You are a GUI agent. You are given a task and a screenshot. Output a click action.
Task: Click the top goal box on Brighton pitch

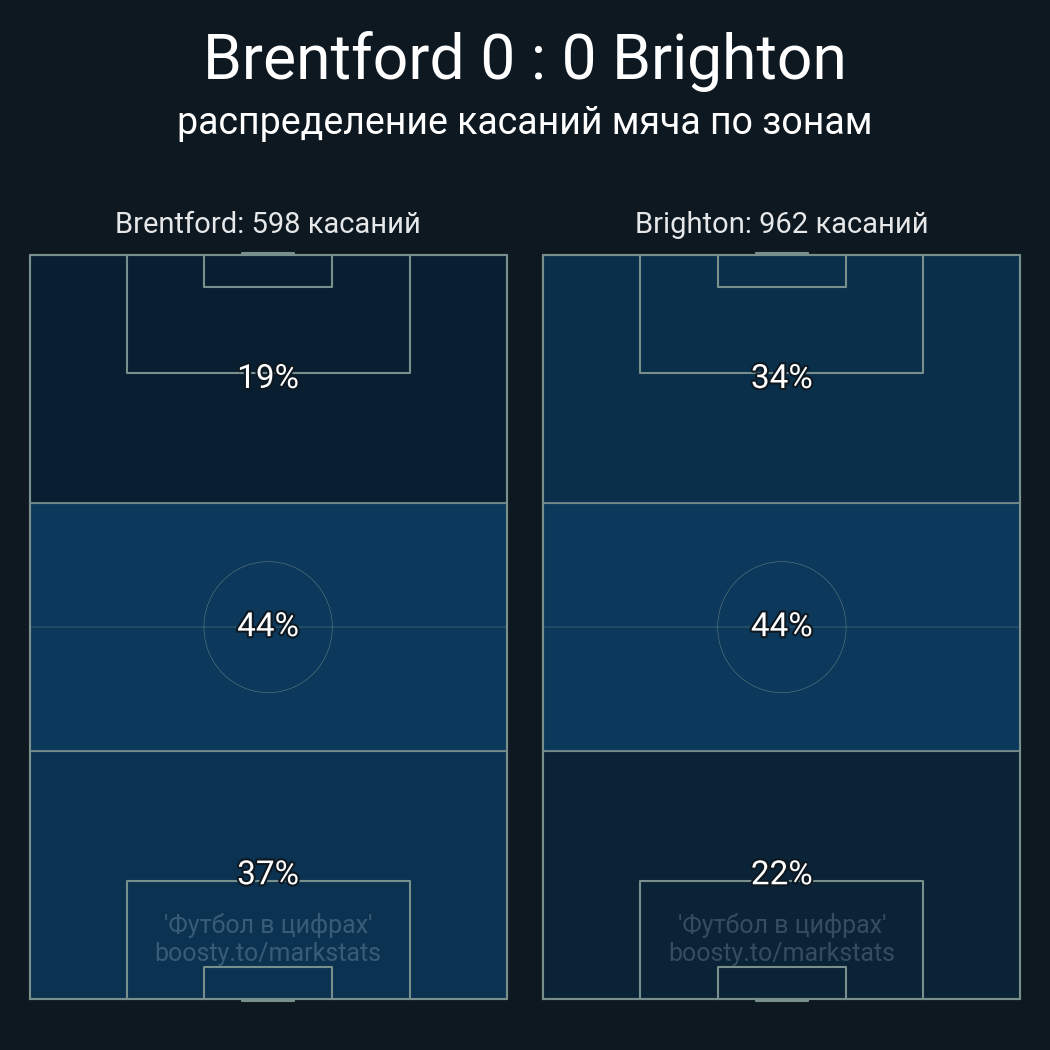[781, 271]
